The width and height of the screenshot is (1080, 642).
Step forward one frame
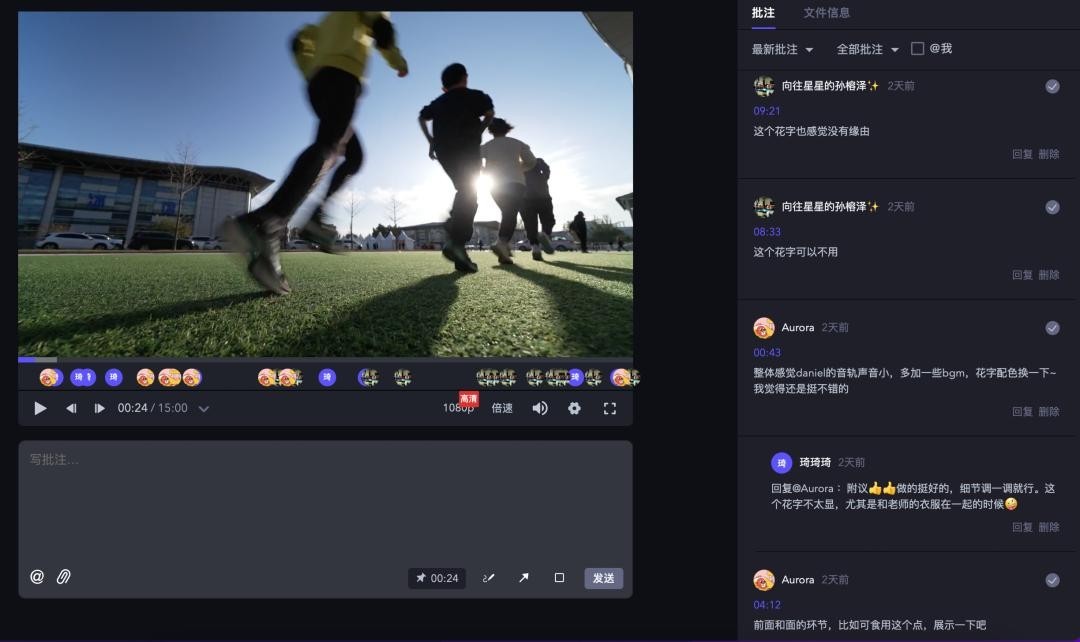coord(99,408)
